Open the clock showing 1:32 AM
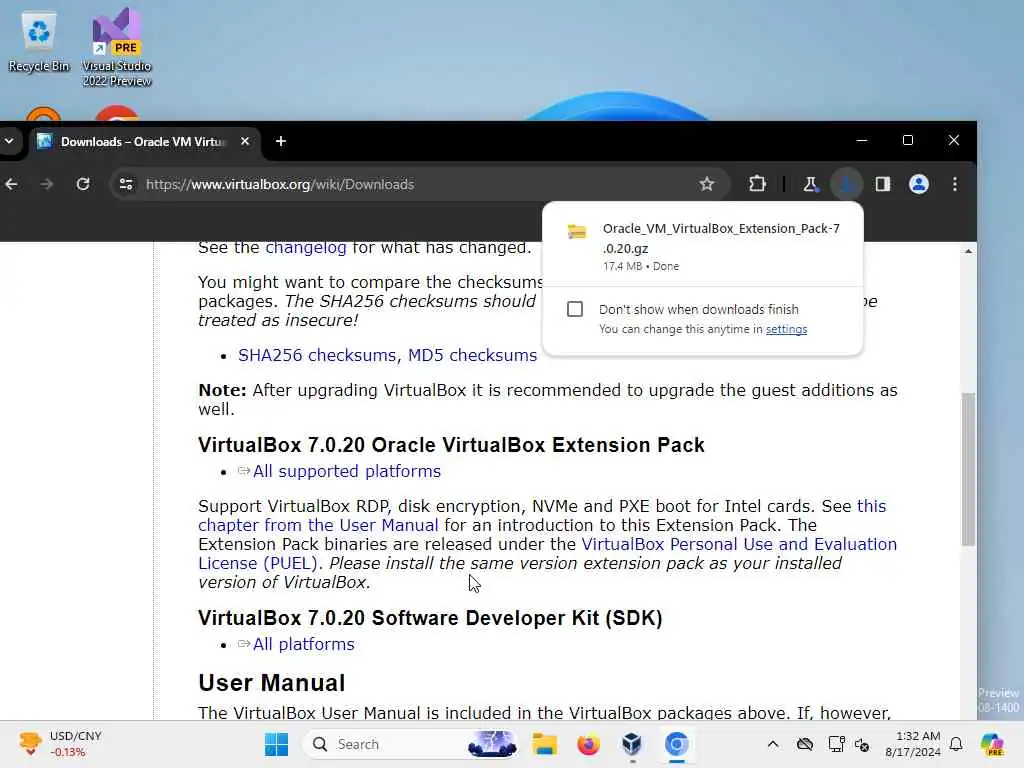The width and height of the screenshot is (1024, 768). pos(912,744)
